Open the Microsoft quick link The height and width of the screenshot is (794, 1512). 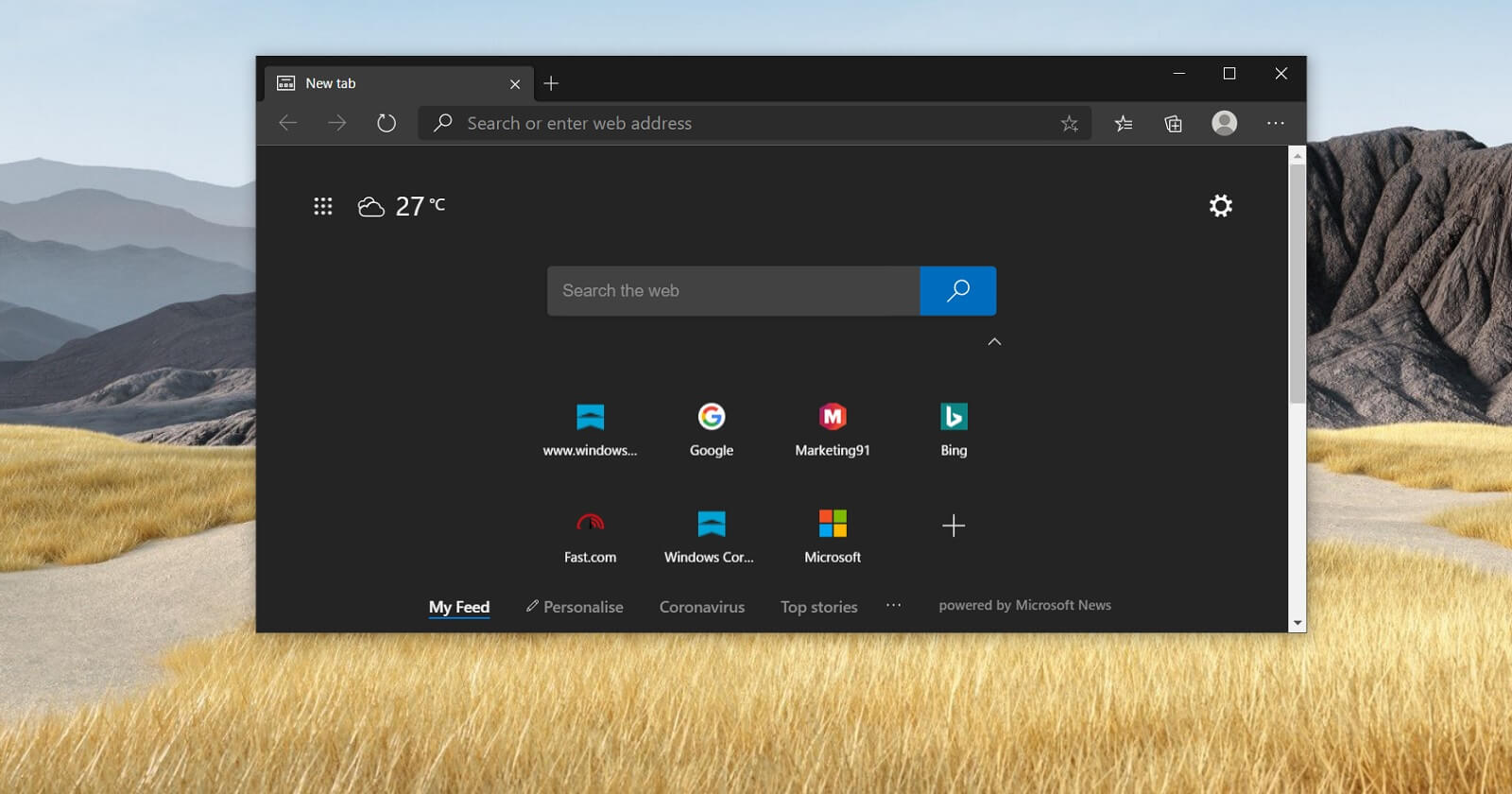833,537
